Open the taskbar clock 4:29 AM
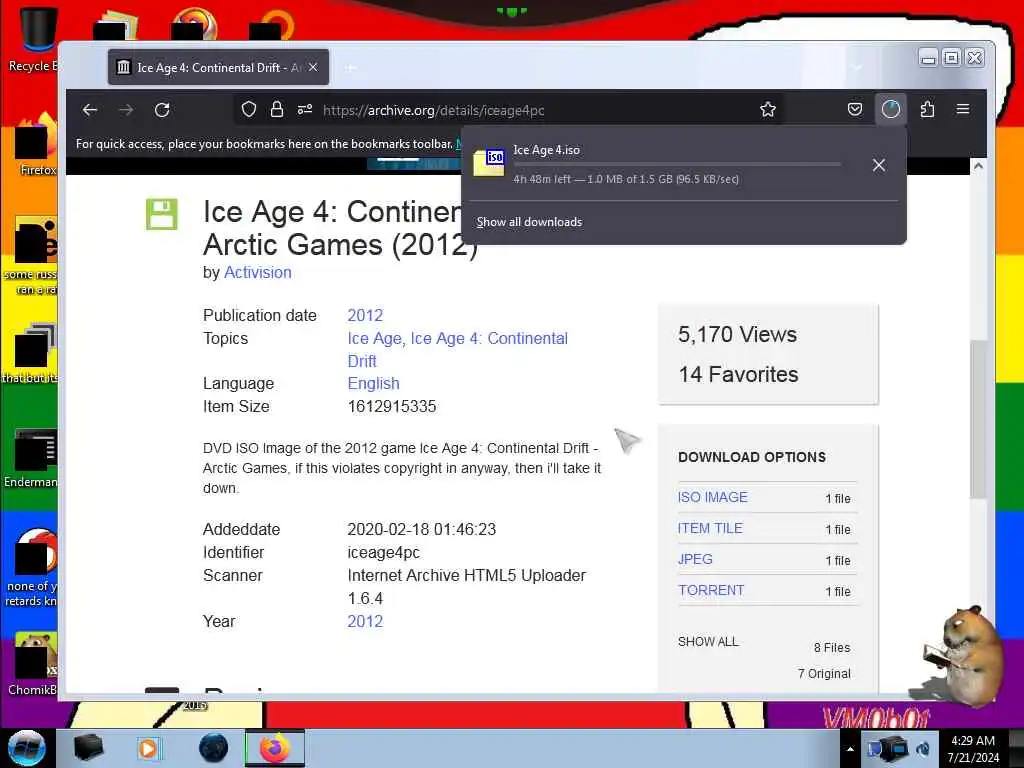 click(x=973, y=749)
